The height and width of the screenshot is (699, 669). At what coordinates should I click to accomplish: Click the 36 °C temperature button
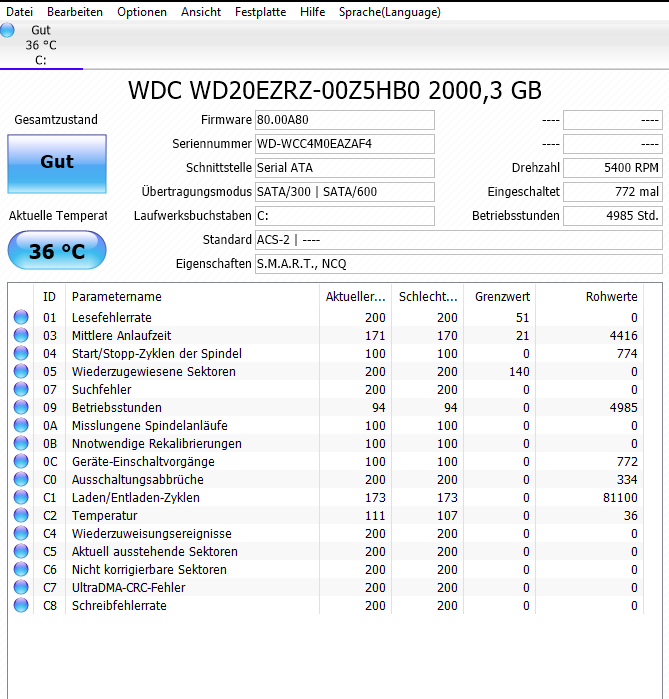pos(57,250)
